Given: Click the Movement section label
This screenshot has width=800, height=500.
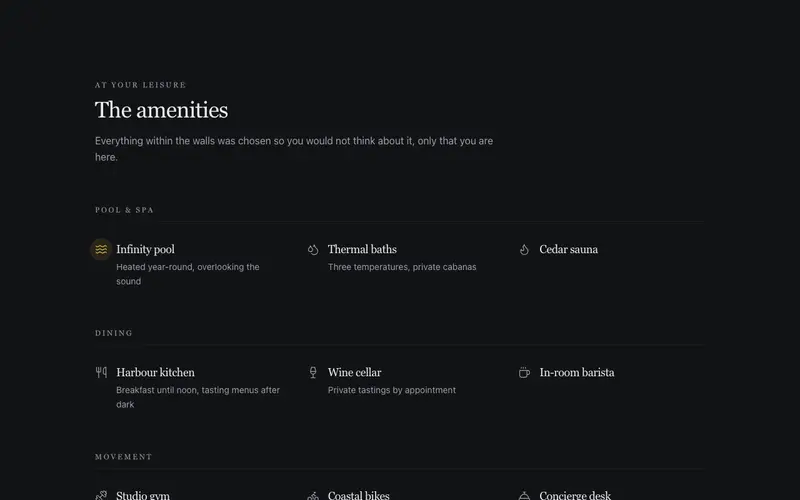Looking at the screenshot, I should click(x=123, y=457).
